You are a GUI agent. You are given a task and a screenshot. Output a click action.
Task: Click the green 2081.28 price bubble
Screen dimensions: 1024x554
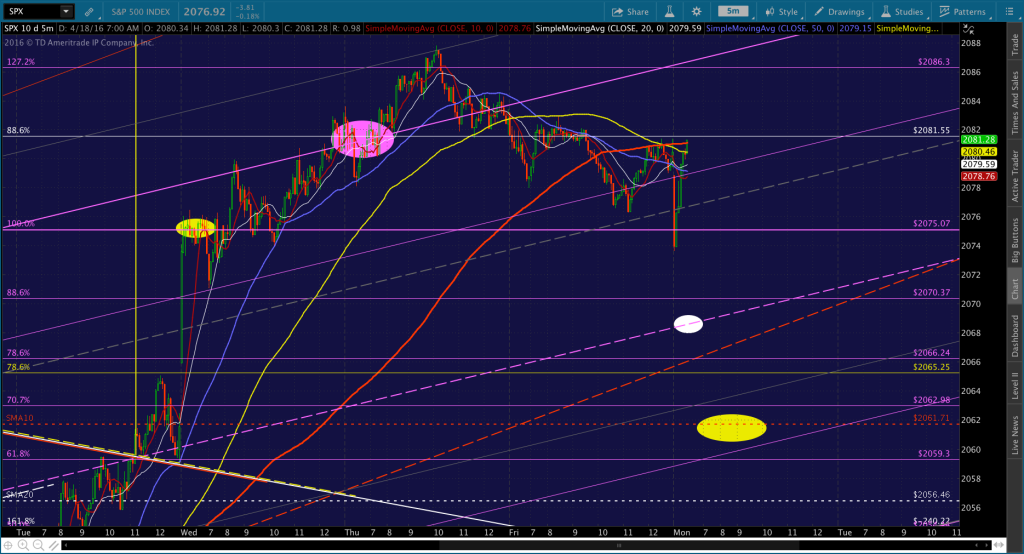point(978,140)
